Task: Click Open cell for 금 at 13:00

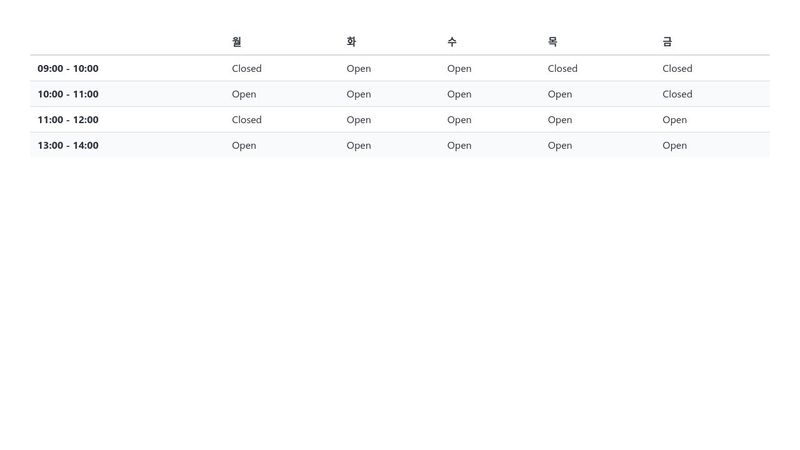Action: [x=674, y=145]
